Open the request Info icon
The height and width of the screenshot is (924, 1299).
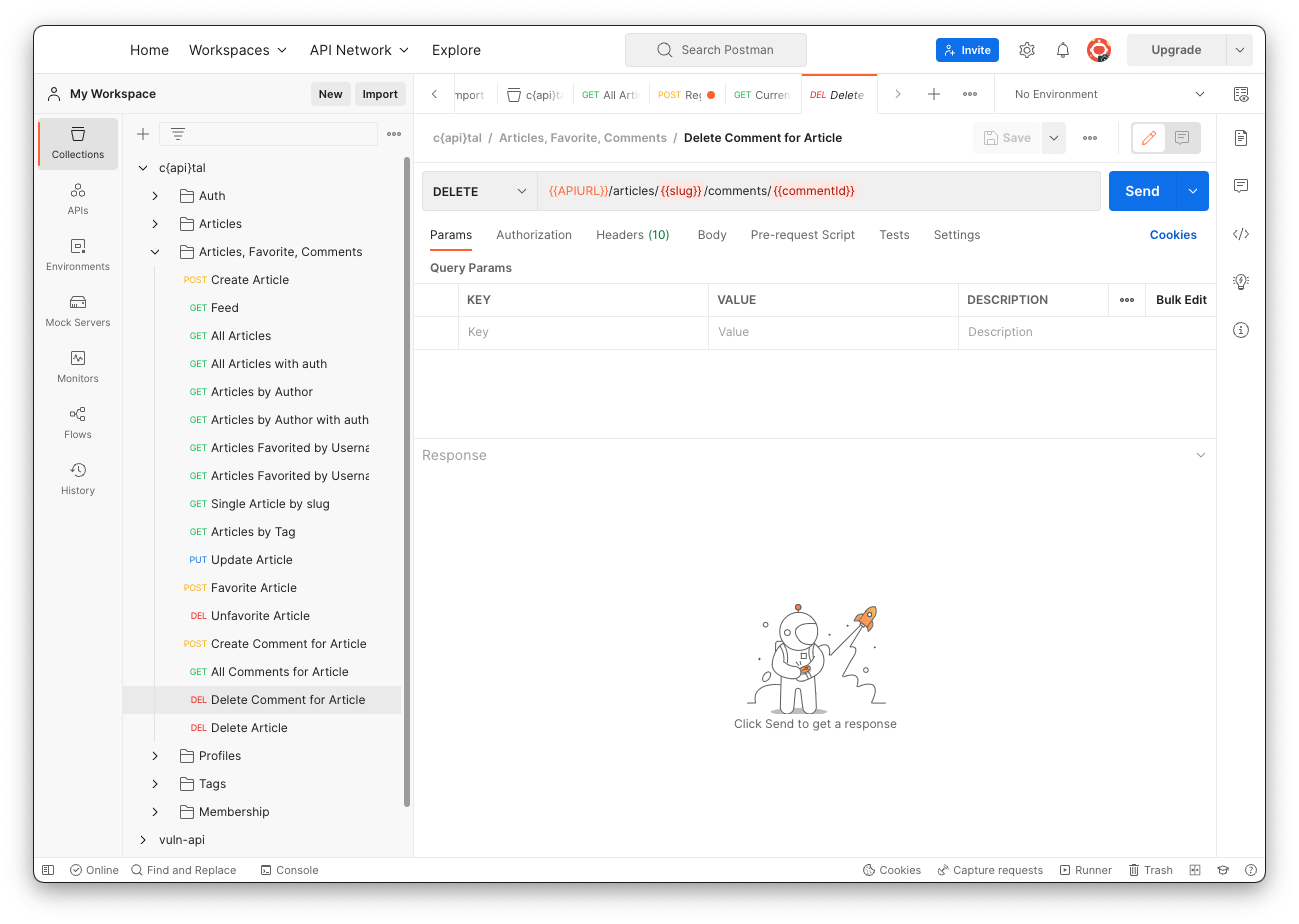1241,330
